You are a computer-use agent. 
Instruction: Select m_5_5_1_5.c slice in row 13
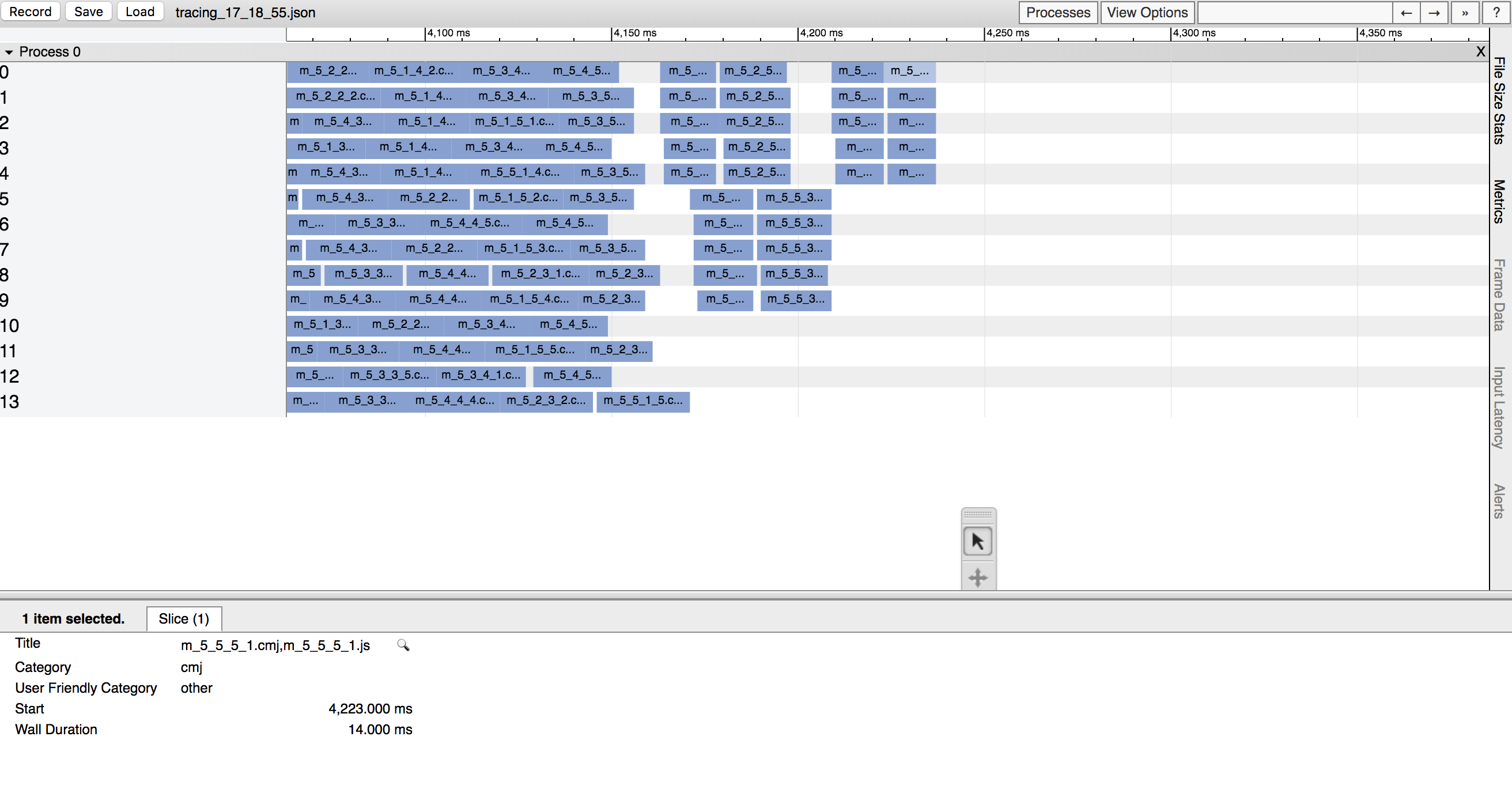pos(642,402)
